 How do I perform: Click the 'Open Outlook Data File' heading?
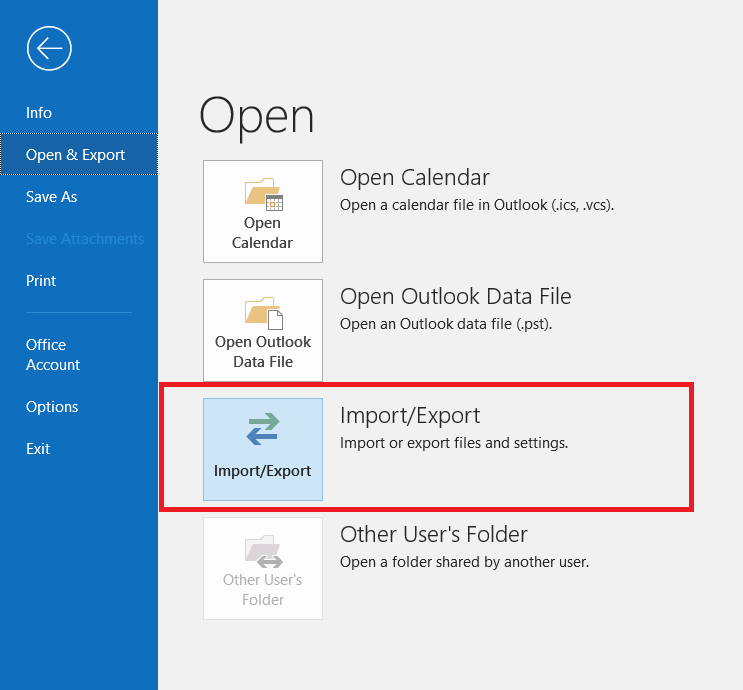[455, 297]
